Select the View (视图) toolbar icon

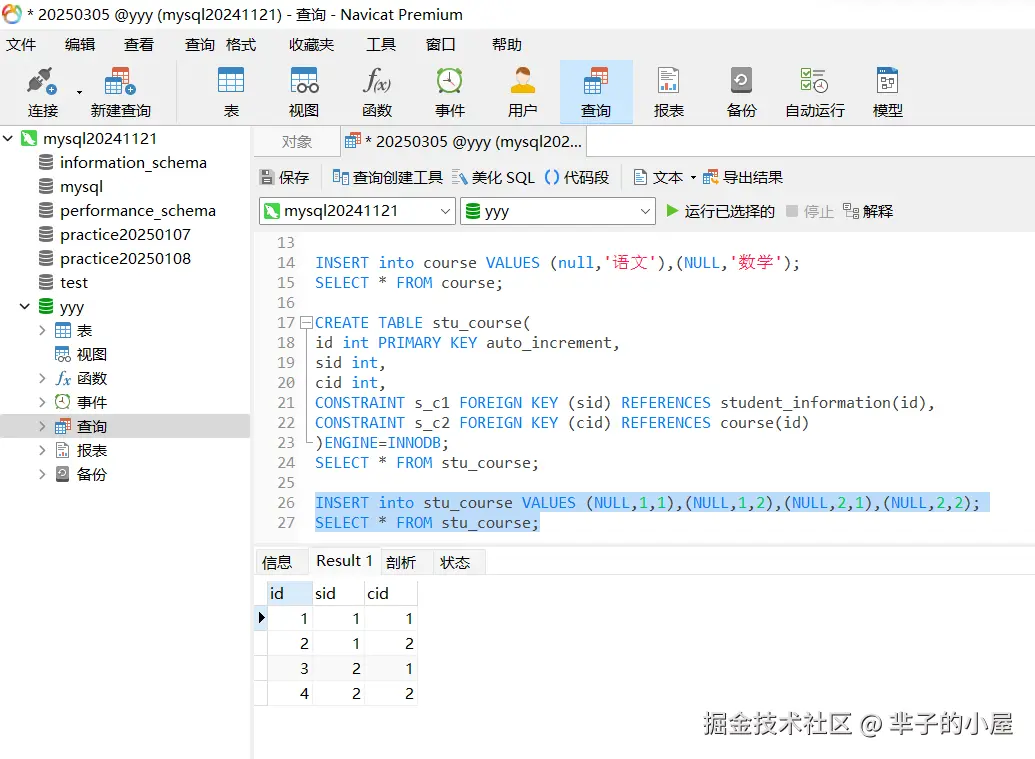(x=304, y=81)
